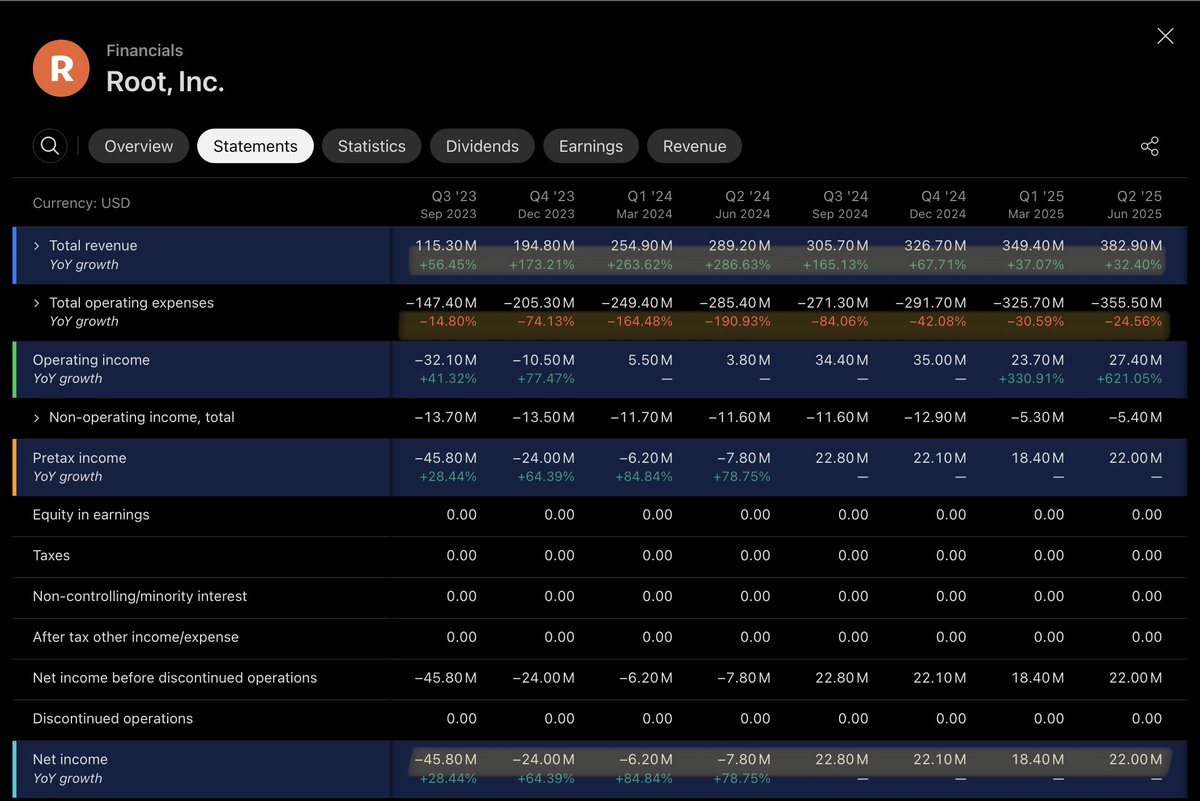Expand Non-operating income, total row
1200x801 pixels.
(x=37, y=418)
